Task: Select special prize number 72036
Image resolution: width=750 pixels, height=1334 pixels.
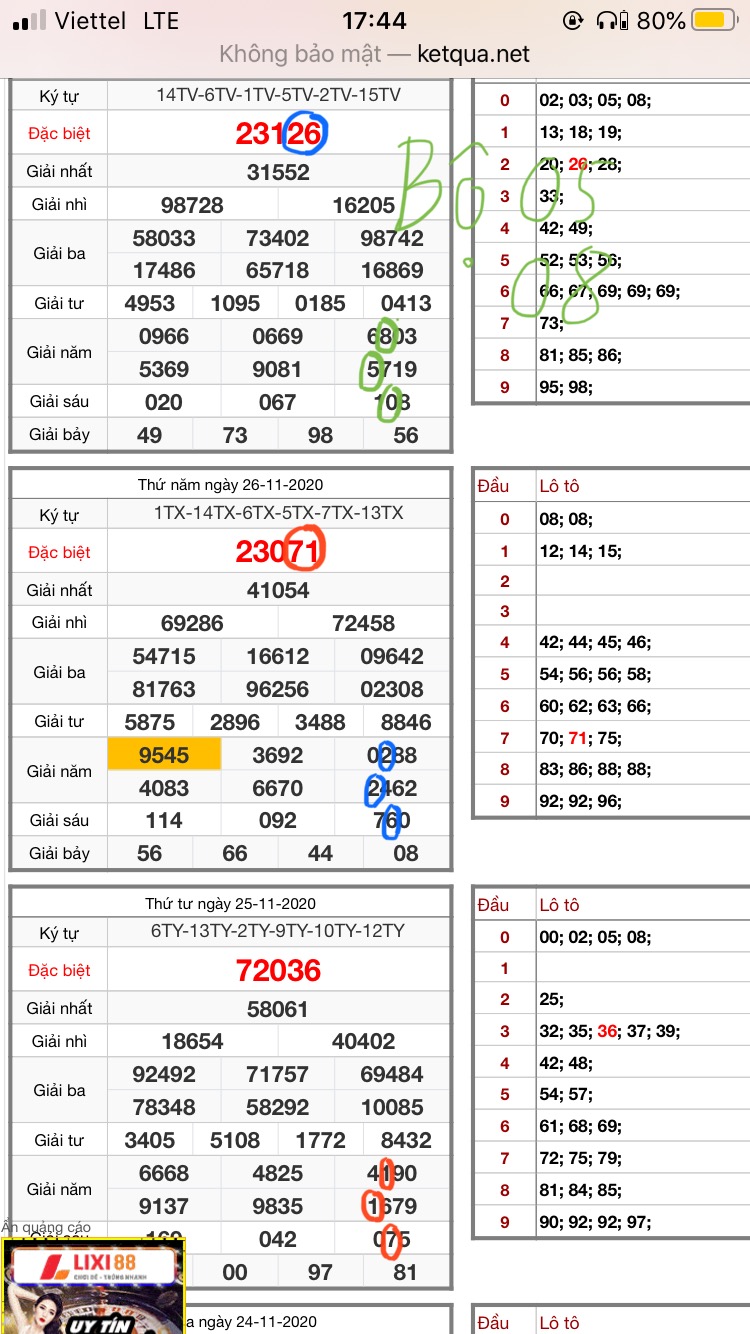Action: click(x=278, y=970)
